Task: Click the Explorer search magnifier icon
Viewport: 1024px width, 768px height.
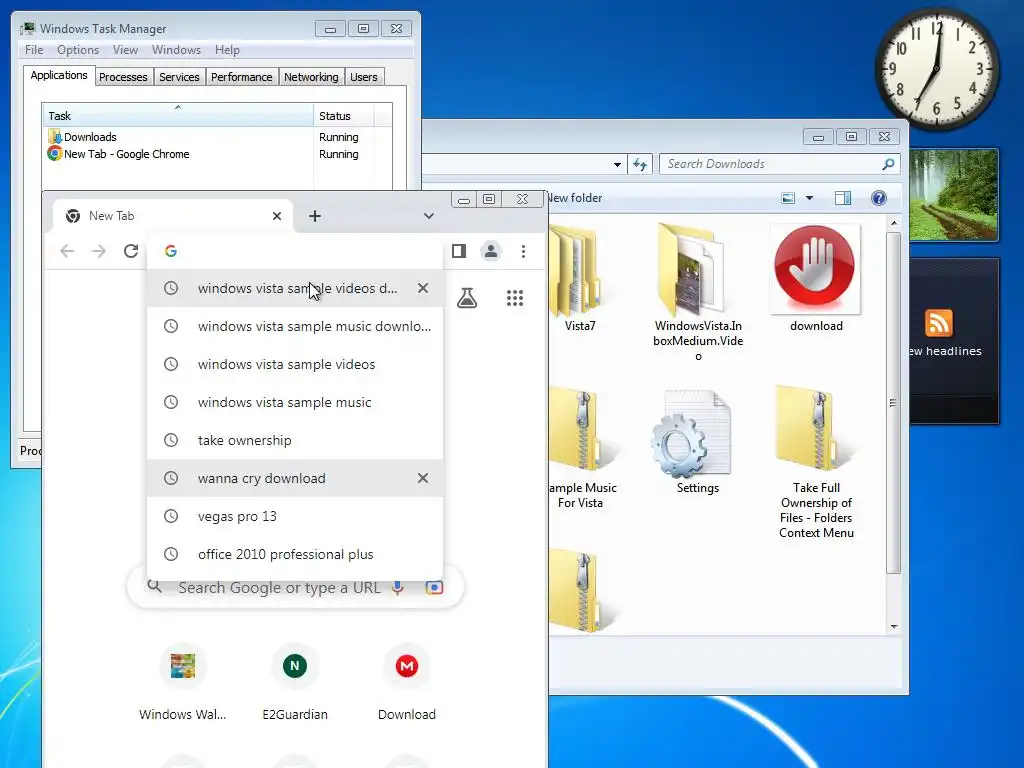Action: [x=888, y=164]
